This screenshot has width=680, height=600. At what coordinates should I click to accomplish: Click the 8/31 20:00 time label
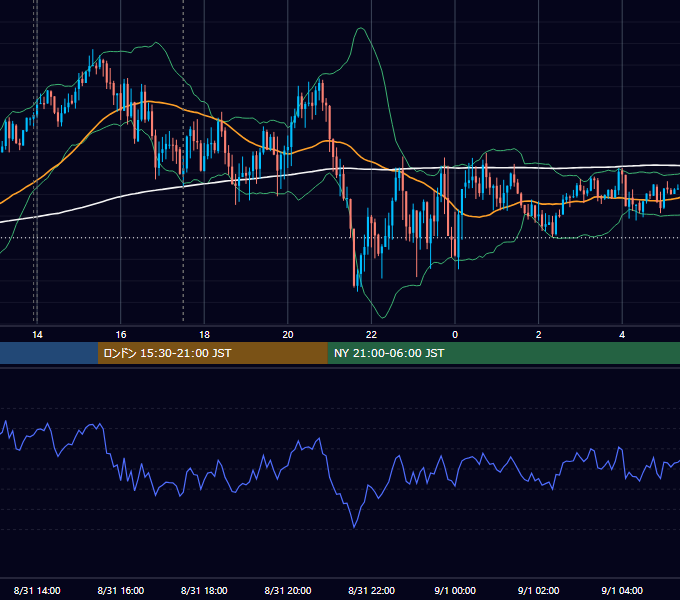click(x=288, y=590)
